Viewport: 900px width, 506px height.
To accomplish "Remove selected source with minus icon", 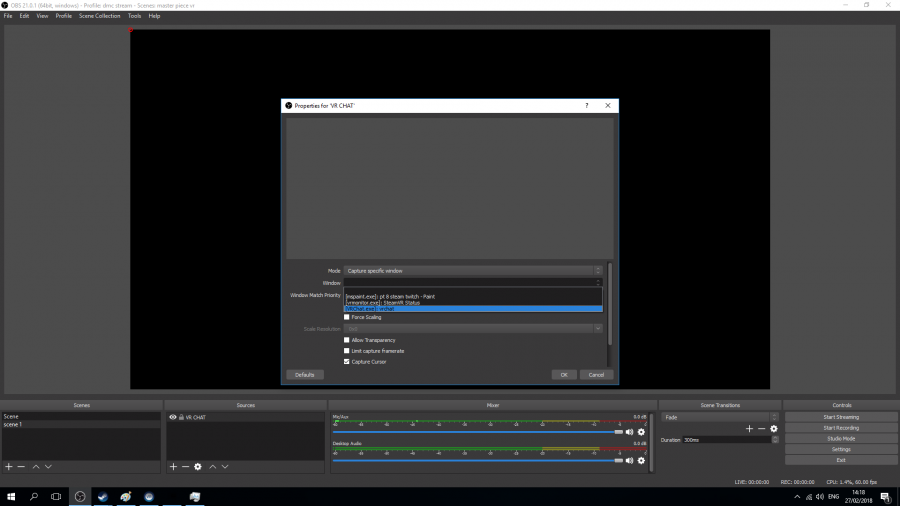I will 185,466.
